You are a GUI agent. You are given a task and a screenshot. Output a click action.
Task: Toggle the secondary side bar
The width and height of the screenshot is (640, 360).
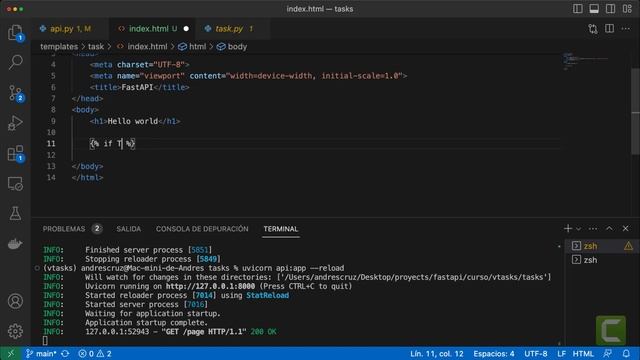click(x=610, y=9)
